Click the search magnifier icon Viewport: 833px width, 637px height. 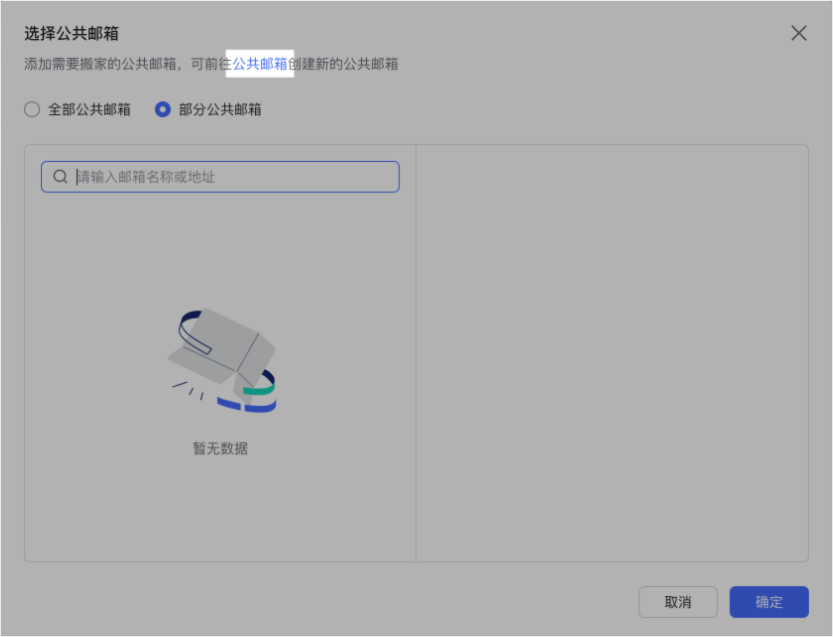click(x=61, y=176)
